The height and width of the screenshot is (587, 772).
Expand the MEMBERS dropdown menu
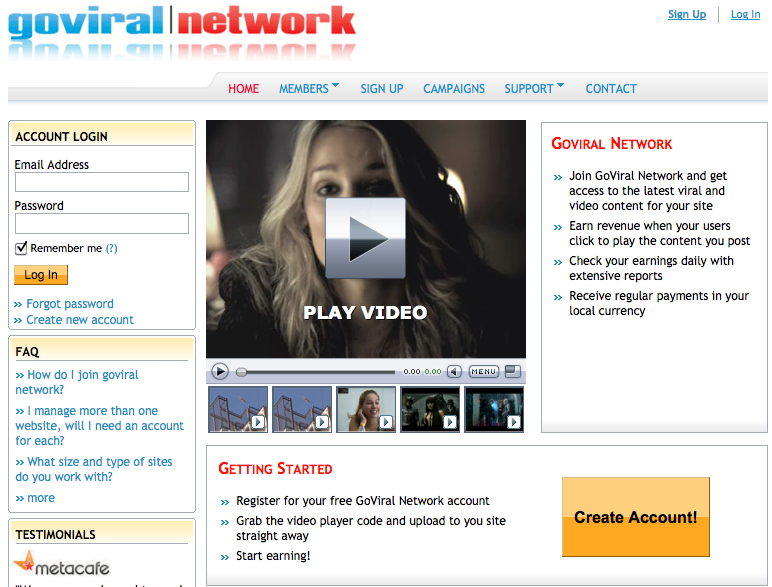(309, 89)
